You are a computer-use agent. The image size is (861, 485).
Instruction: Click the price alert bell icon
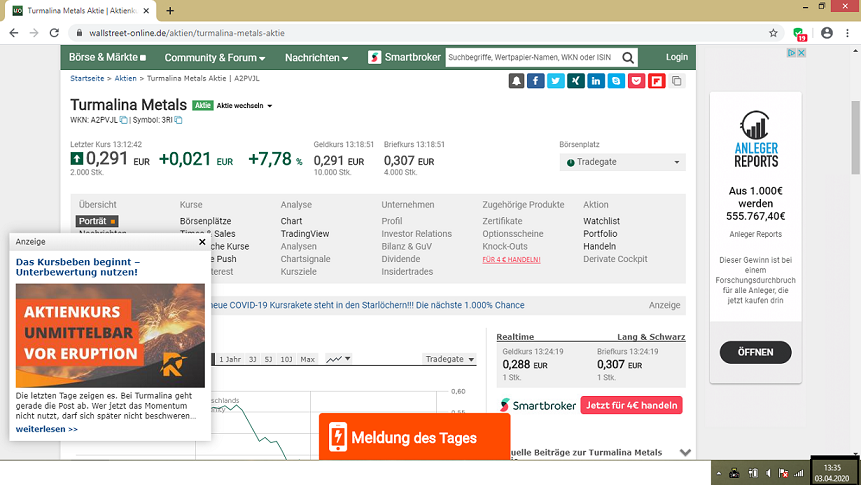click(516, 81)
